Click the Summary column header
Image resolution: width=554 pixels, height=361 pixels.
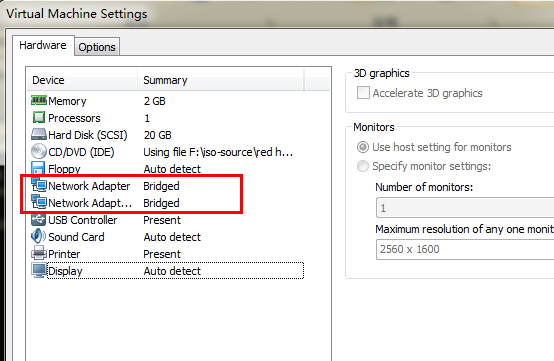(x=220, y=80)
